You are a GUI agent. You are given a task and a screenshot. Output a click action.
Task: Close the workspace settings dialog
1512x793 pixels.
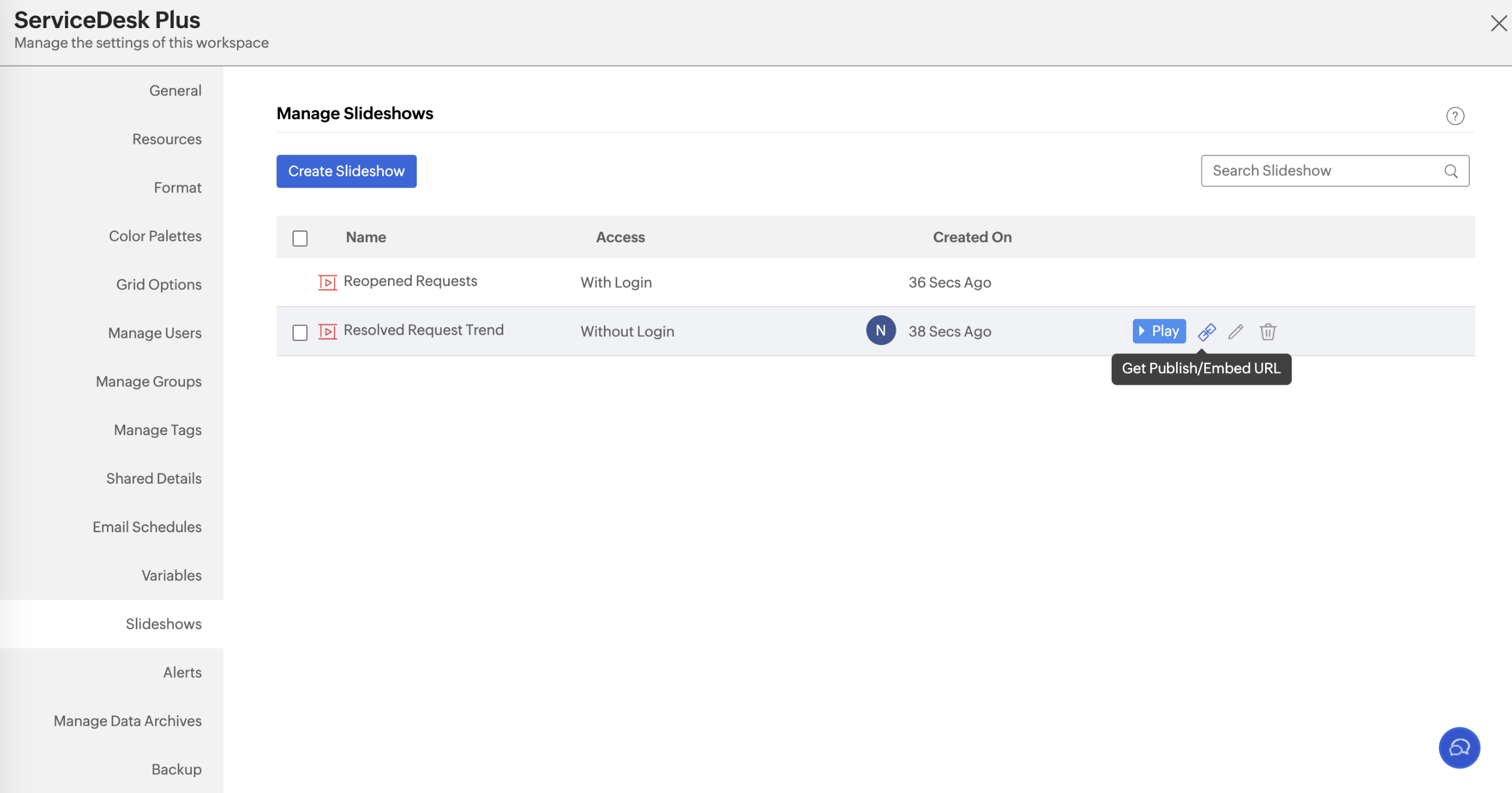tap(1498, 24)
